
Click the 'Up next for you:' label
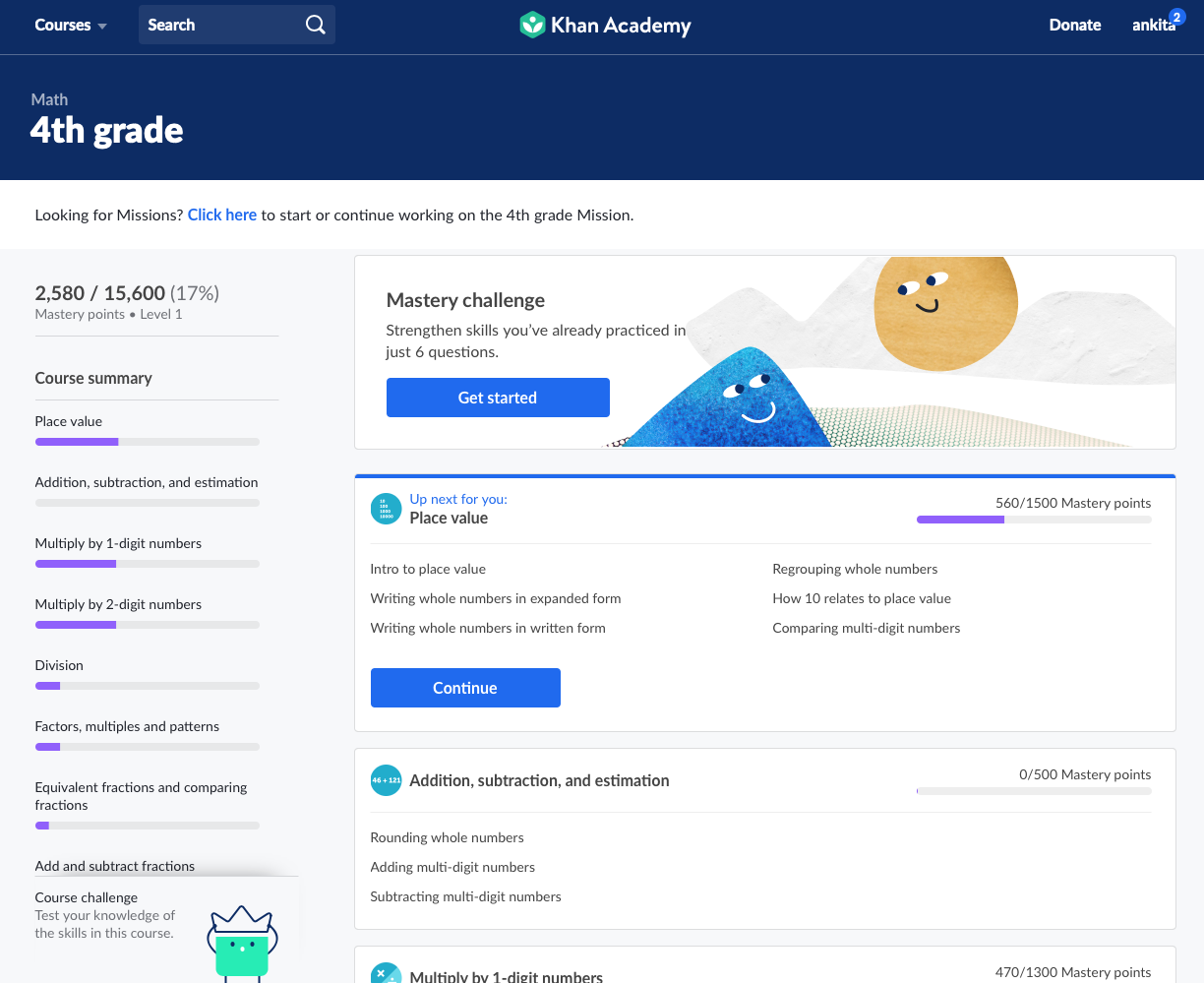458,499
